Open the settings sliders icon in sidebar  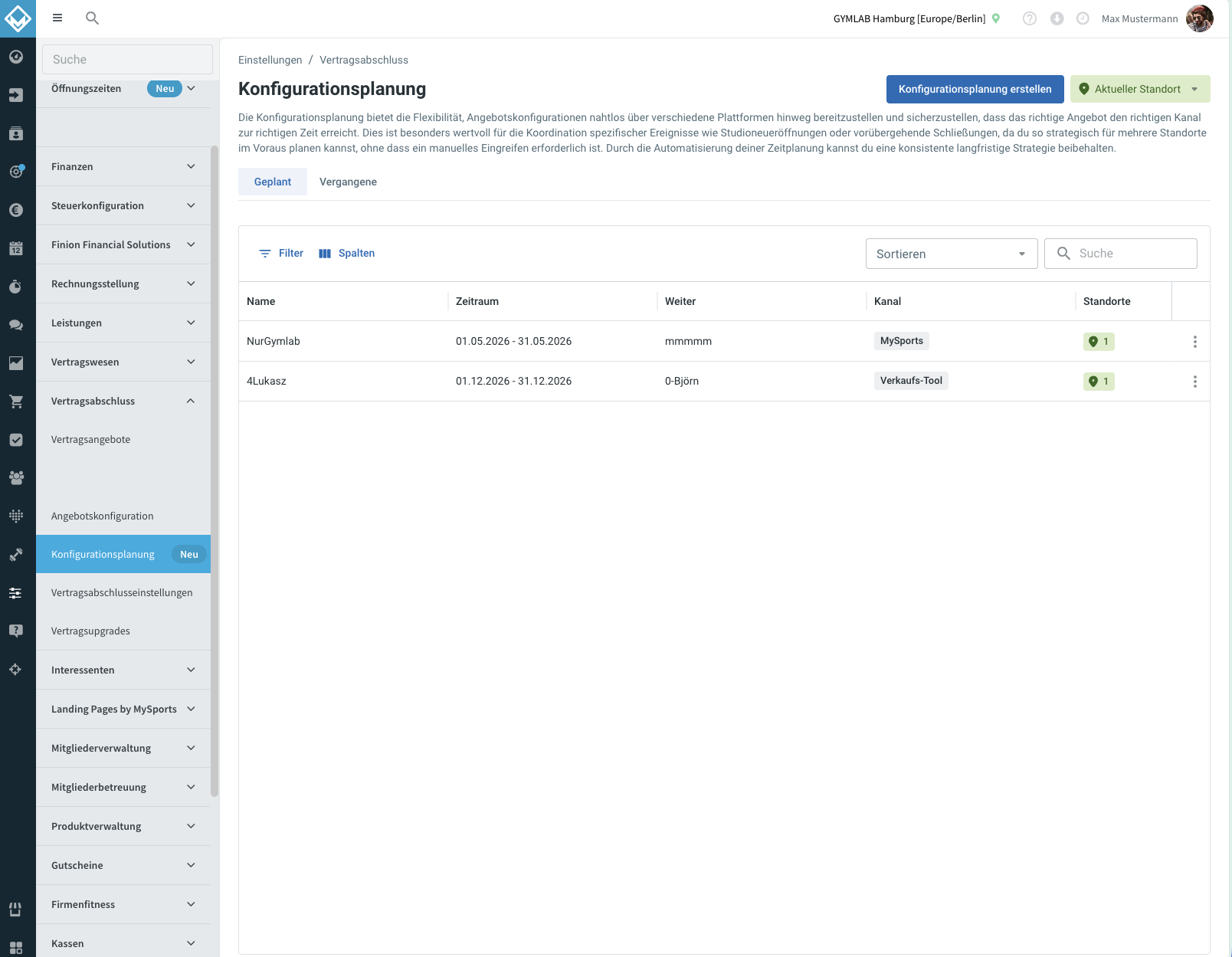pyautogui.click(x=16, y=593)
